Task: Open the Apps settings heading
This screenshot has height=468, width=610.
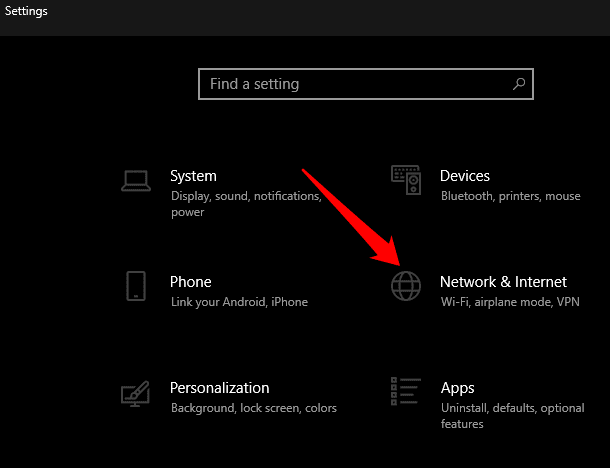Action: (457, 388)
